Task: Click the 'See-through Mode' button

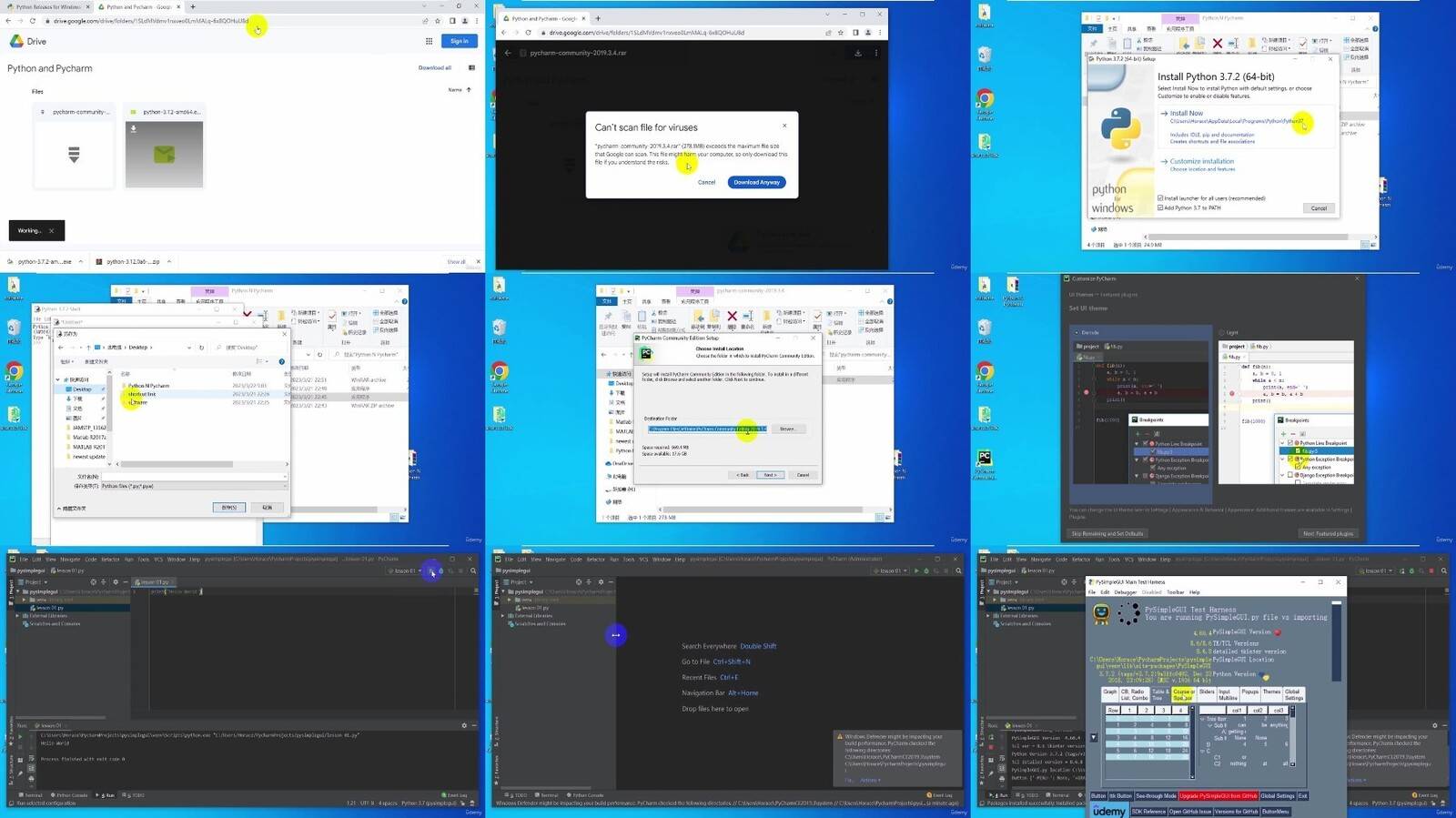Action: (1156, 796)
